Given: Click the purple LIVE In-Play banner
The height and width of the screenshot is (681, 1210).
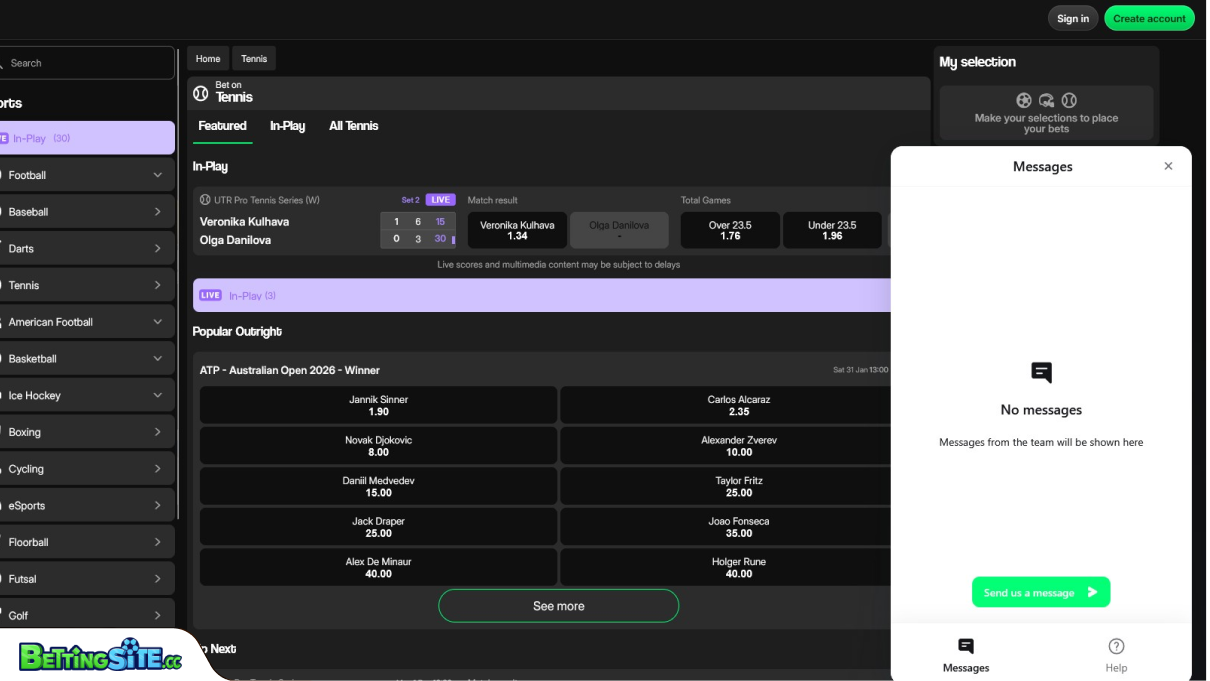Looking at the screenshot, I should point(540,295).
